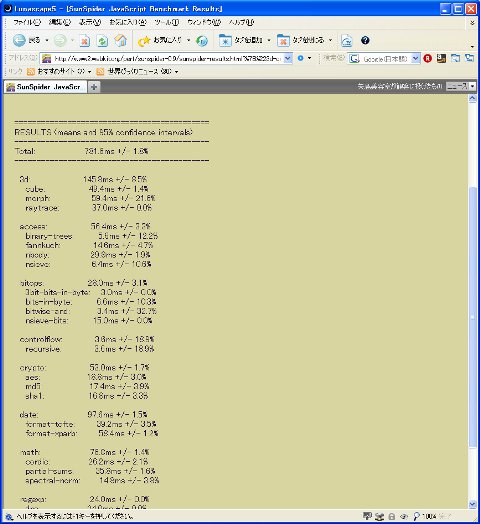
Task: Open the Google search engine dropdown
Action: [x=415, y=58]
